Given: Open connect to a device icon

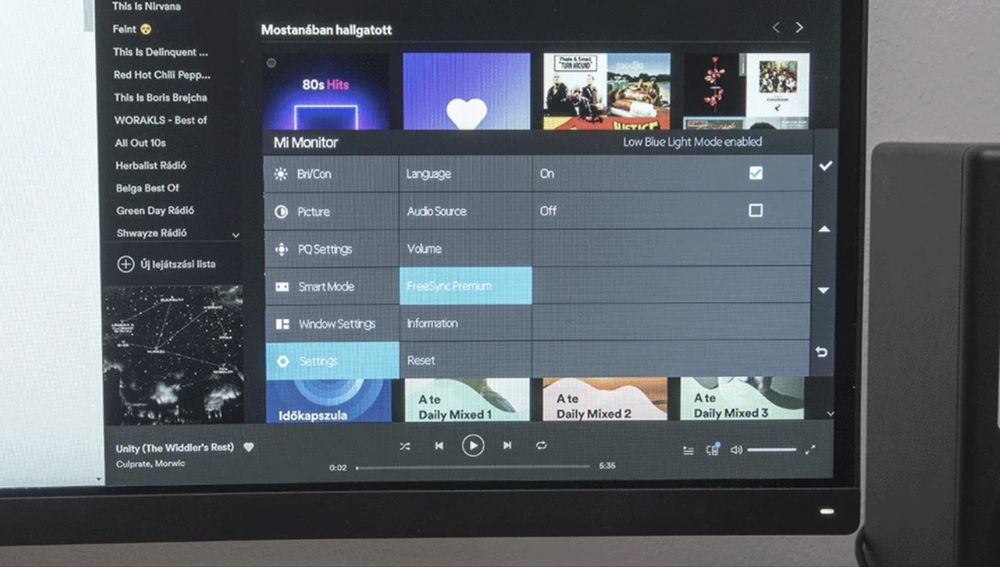Looking at the screenshot, I should click(x=713, y=449).
